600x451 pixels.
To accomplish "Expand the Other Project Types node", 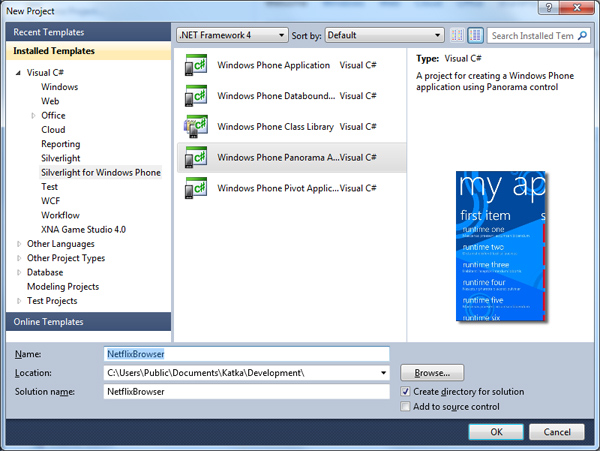I will click(19, 258).
